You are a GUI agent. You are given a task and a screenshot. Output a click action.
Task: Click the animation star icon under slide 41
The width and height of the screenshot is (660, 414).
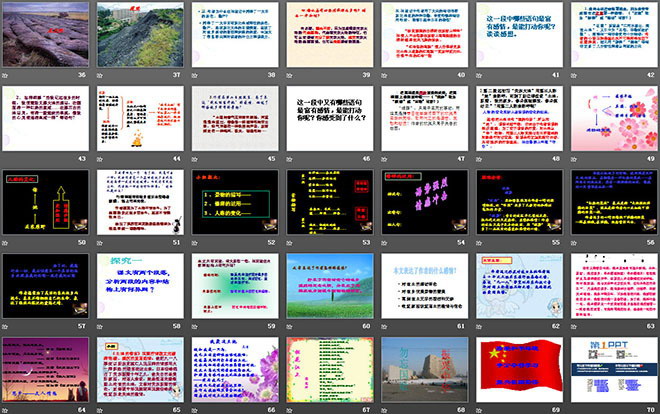(x=479, y=76)
